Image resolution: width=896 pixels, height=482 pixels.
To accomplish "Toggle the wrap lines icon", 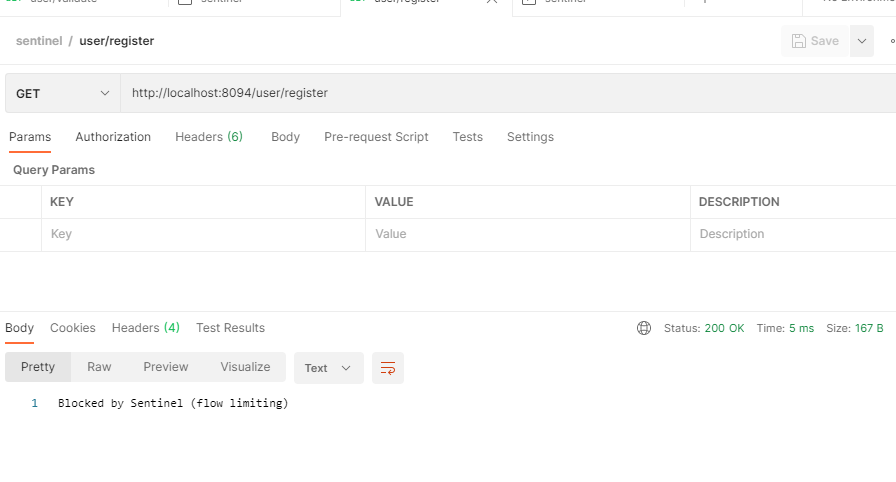I will 388,368.
